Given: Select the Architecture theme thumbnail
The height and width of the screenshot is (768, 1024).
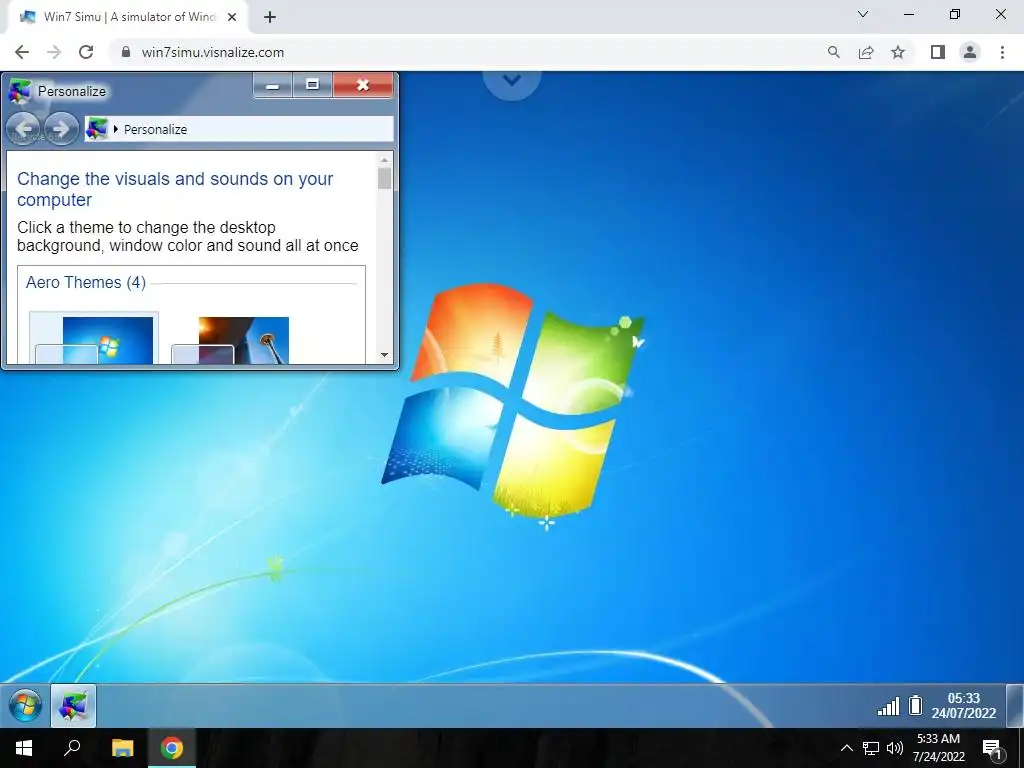Looking at the screenshot, I should pos(230,340).
